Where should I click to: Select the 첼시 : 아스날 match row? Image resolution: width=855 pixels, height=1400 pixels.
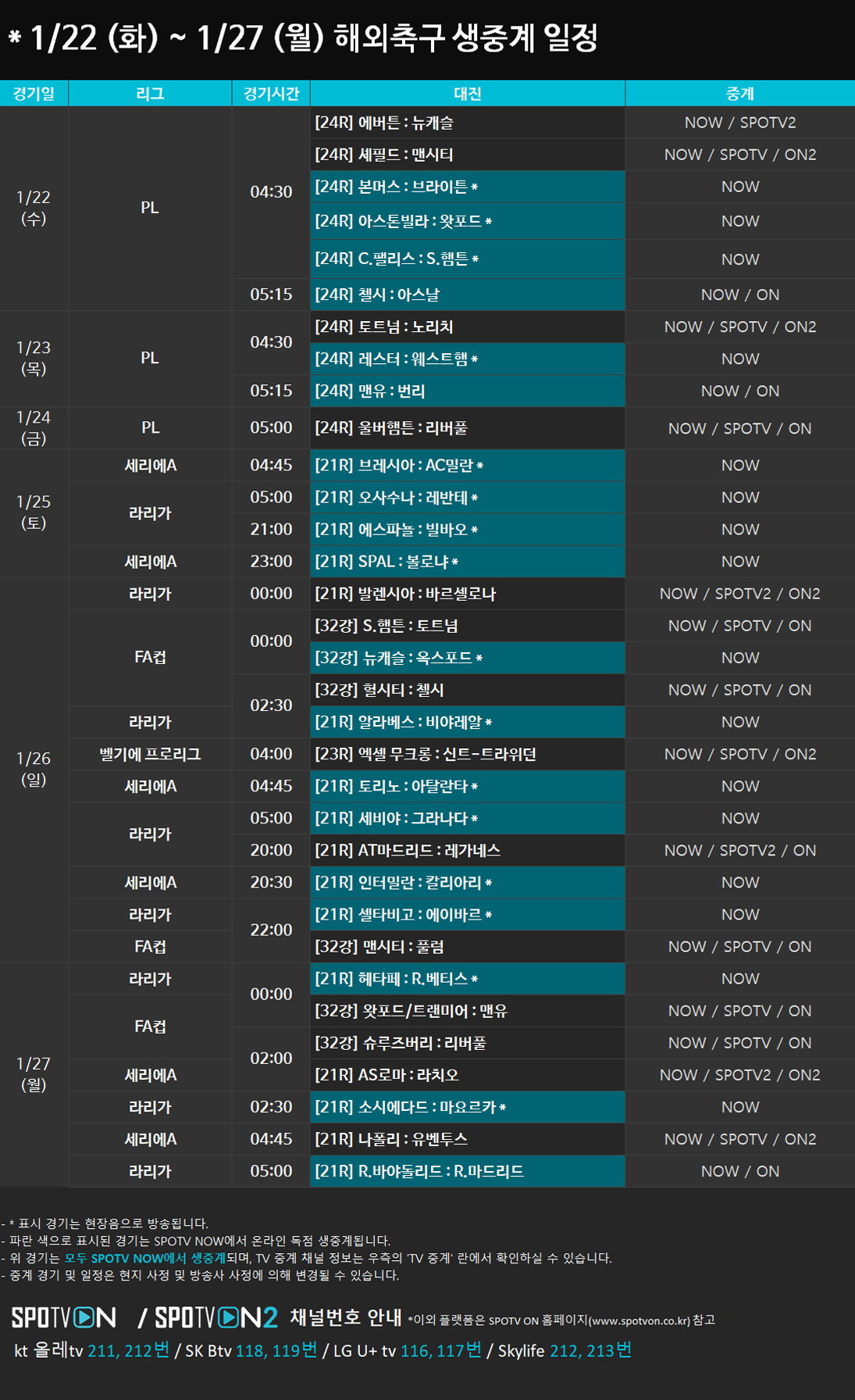click(467, 295)
